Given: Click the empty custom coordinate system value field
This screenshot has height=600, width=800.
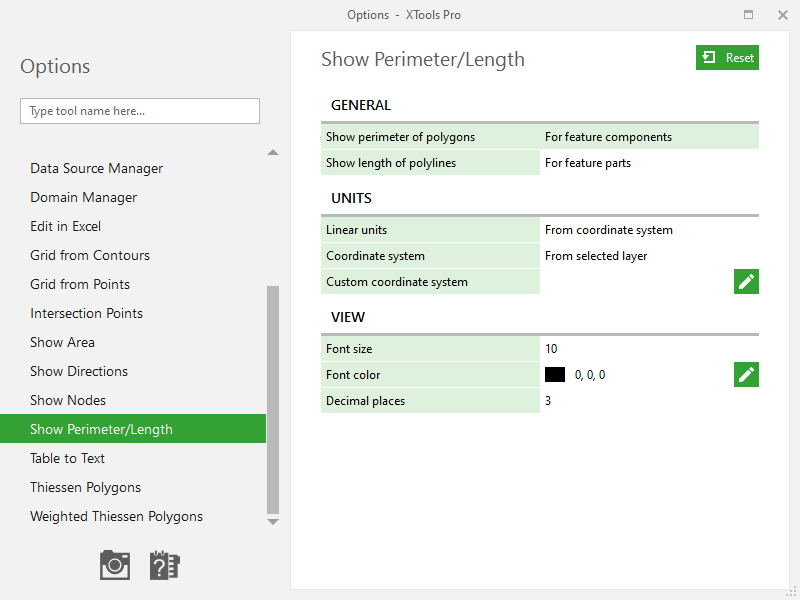Looking at the screenshot, I should click(x=637, y=282).
